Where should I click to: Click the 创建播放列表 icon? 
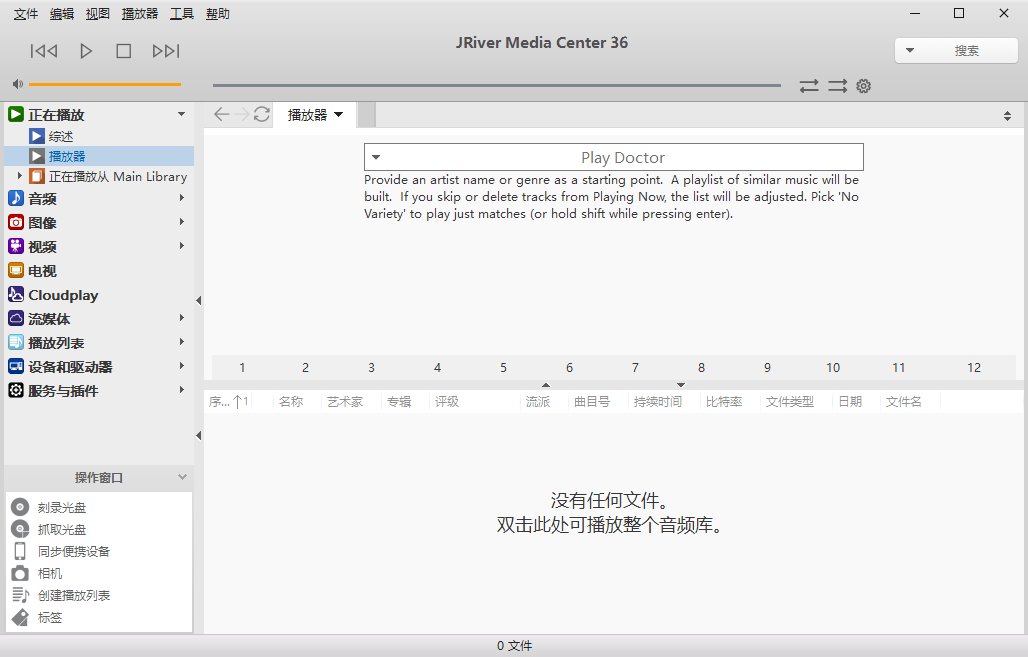tap(20, 595)
